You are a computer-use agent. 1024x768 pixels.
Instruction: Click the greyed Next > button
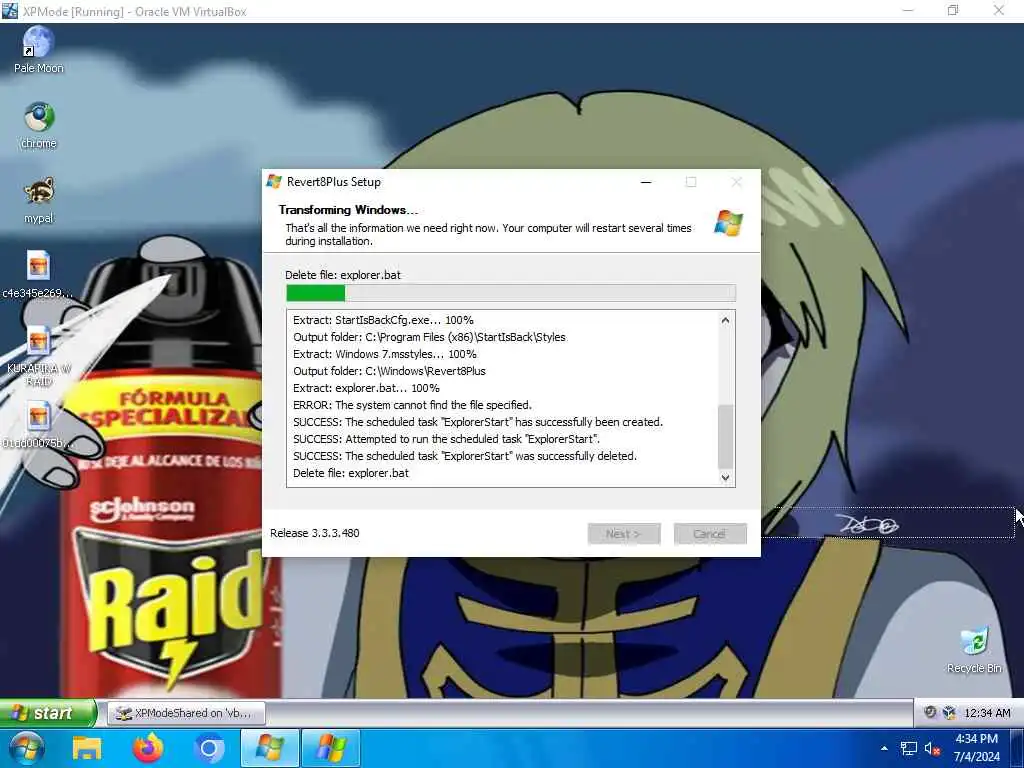pyautogui.click(x=624, y=534)
